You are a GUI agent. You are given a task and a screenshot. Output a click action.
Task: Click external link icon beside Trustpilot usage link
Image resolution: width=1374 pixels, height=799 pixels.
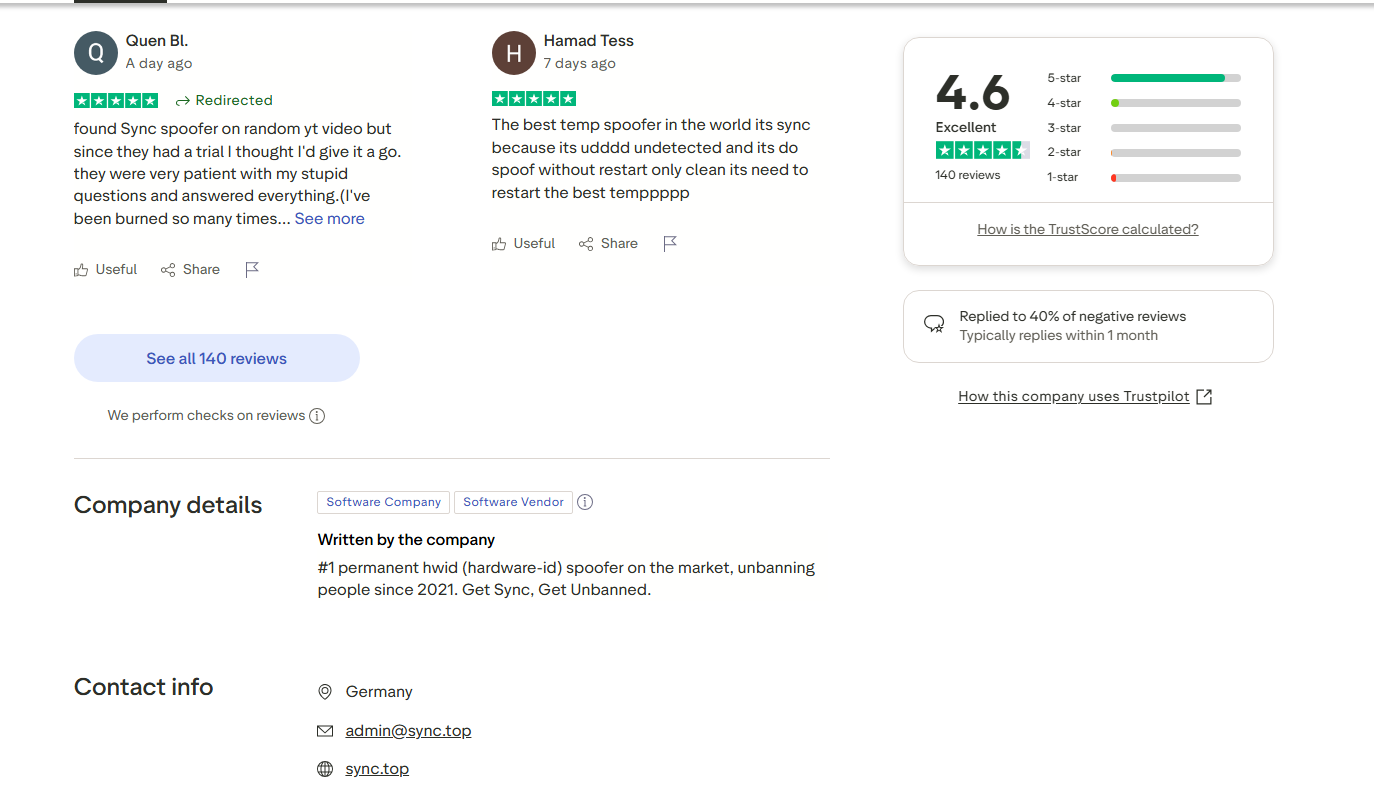1204,397
